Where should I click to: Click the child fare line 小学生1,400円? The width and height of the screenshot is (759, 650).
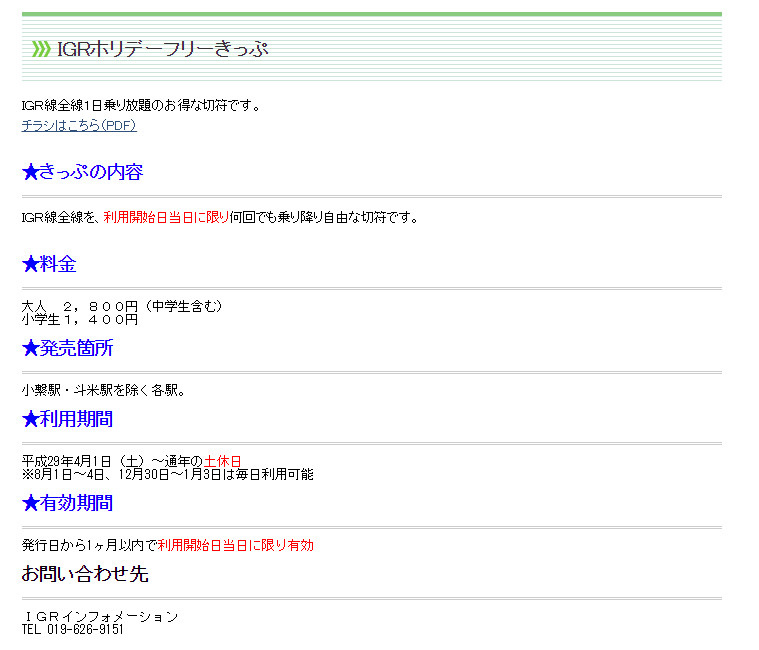[80, 319]
